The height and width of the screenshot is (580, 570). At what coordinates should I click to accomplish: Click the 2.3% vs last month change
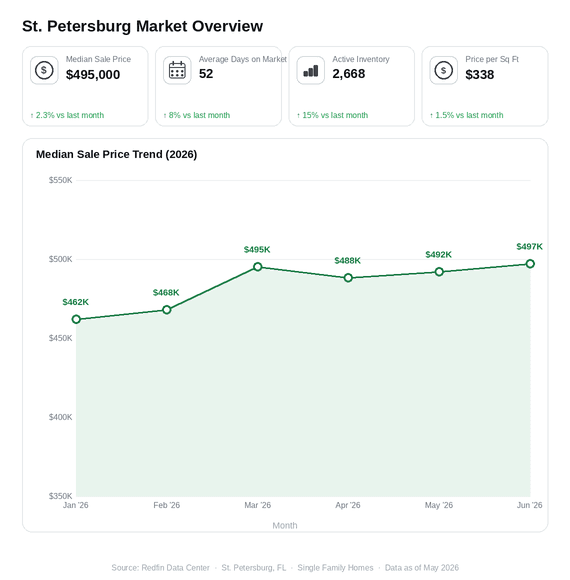pos(67,115)
